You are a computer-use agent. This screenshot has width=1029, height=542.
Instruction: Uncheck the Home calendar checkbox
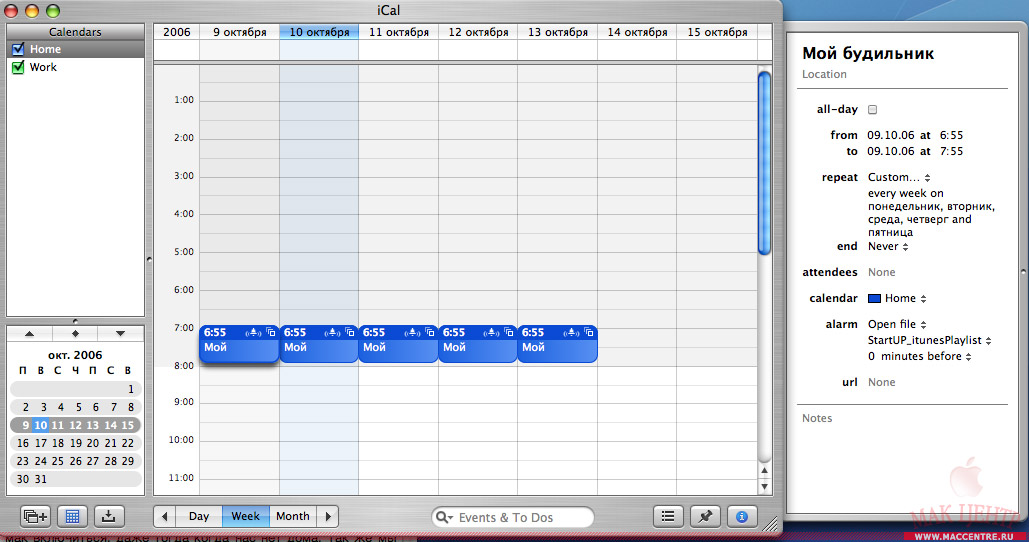point(18,49)
